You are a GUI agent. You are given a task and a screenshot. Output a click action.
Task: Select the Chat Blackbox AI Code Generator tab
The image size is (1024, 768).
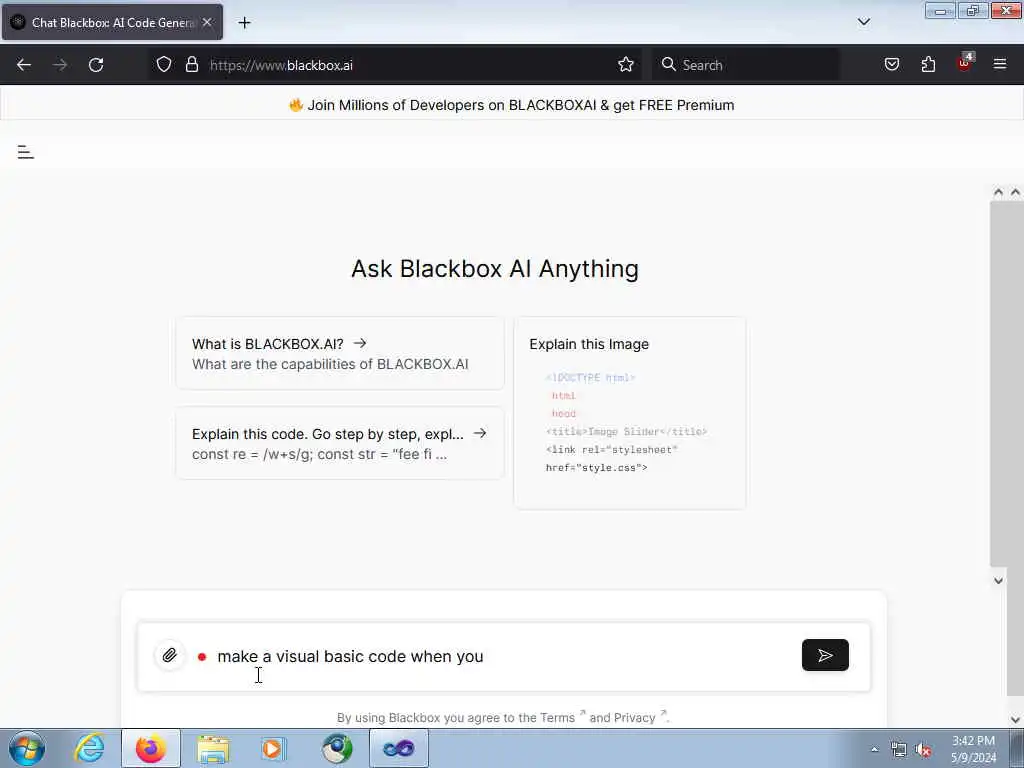click(112, 22)
